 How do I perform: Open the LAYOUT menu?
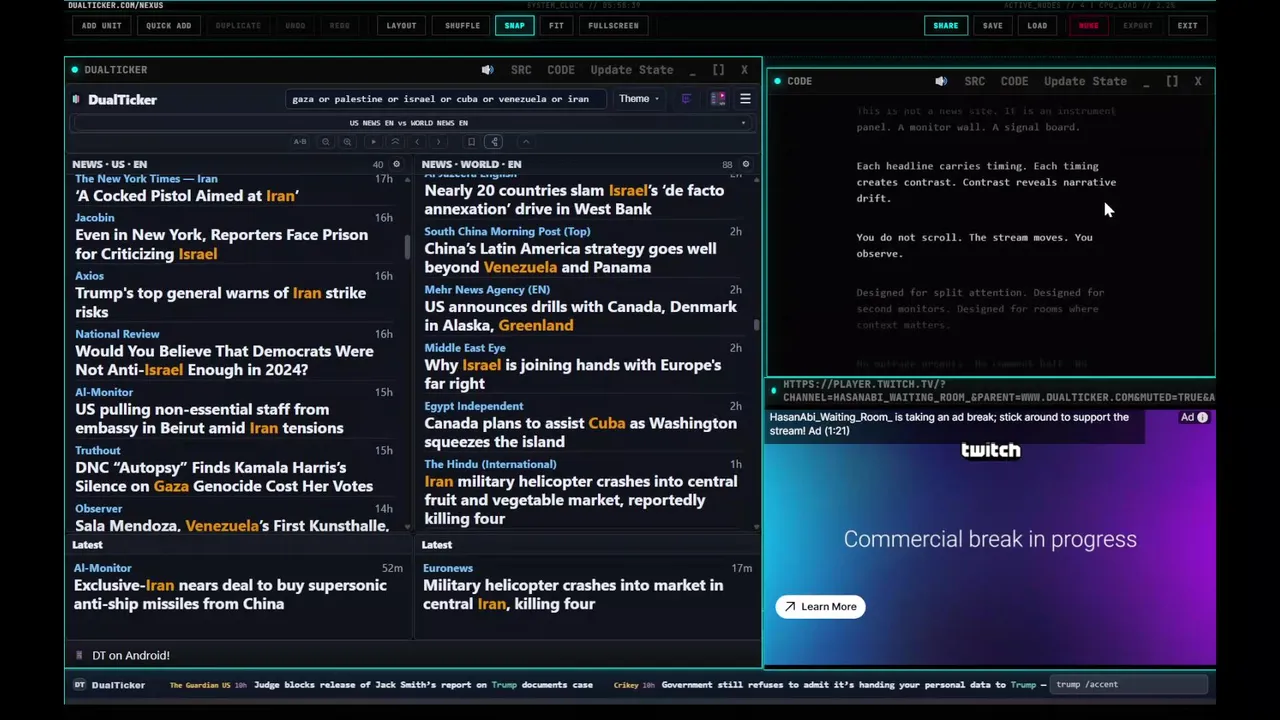tap(401, 25)
